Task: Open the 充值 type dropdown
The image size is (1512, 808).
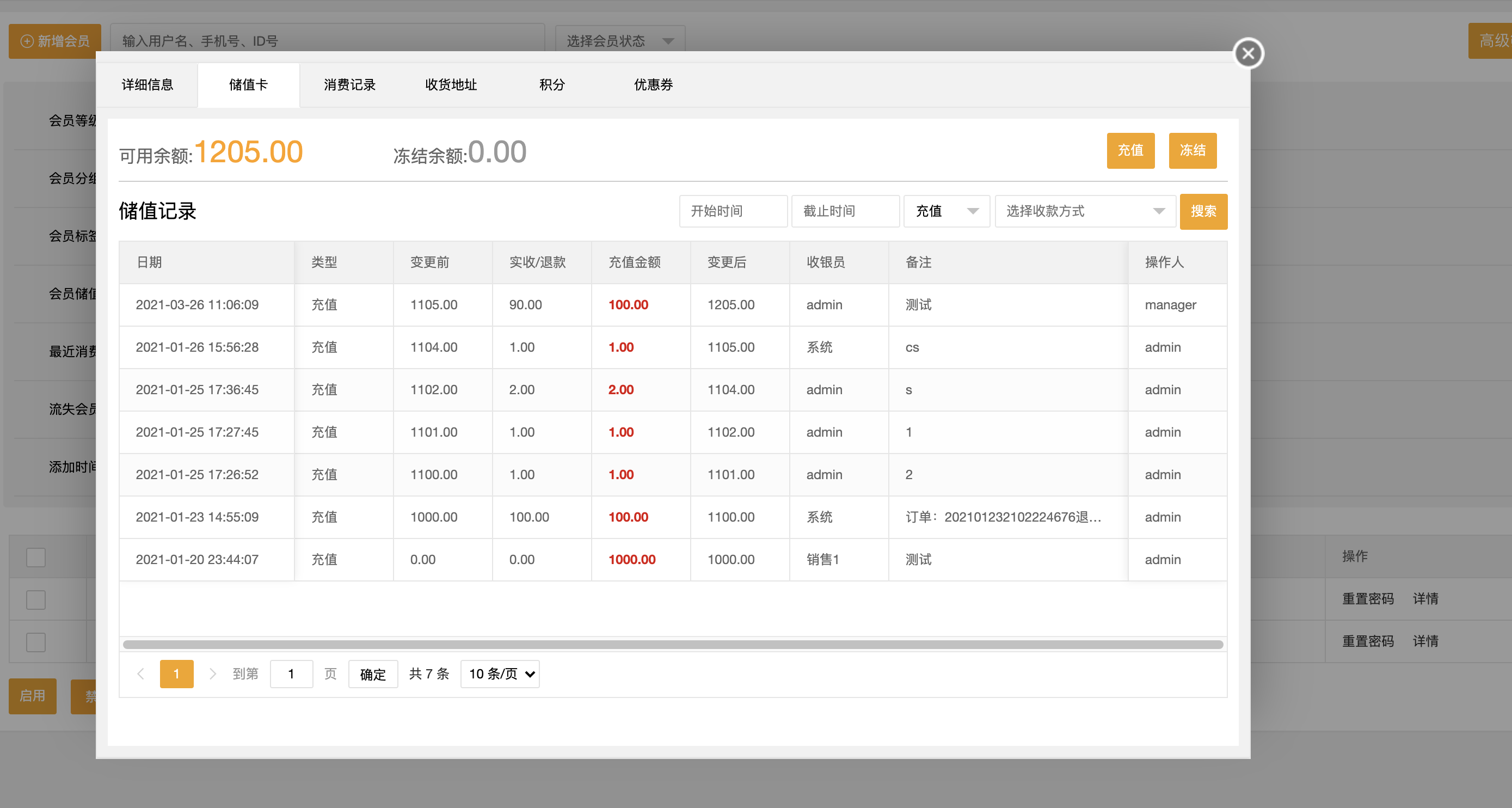Action: click(946, 211)
